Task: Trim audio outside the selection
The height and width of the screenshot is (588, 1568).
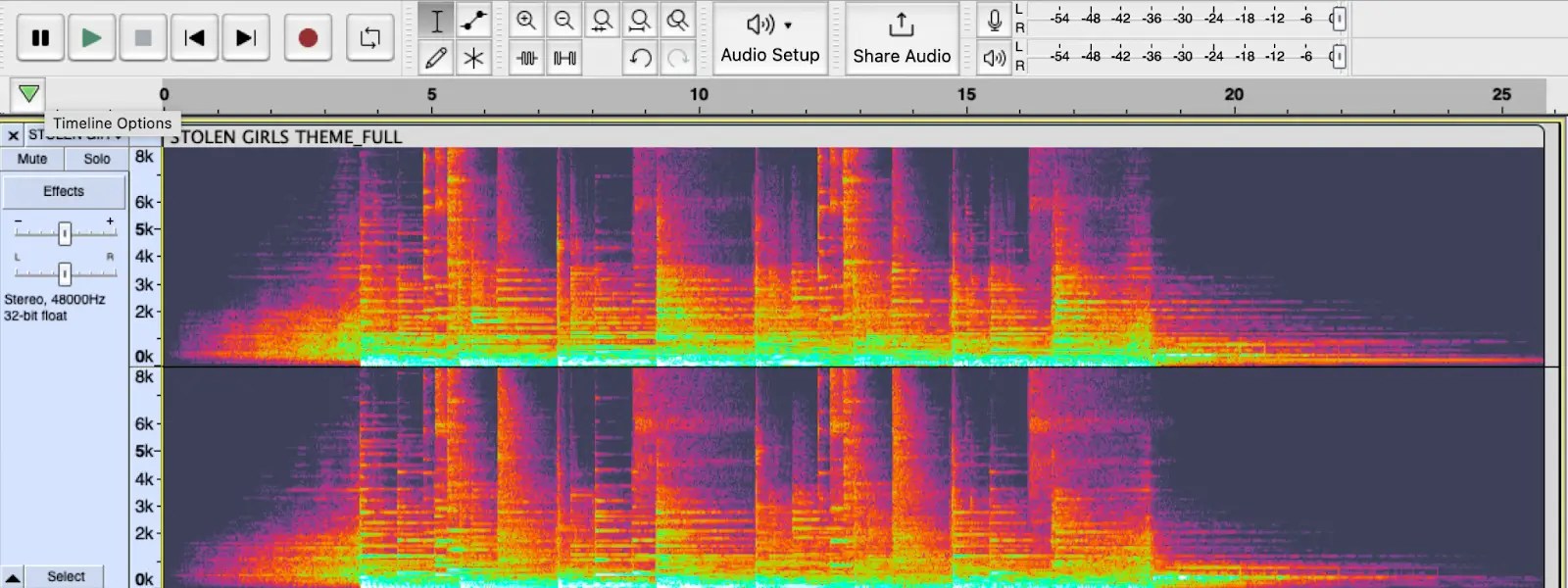Action: click(526, 58)
